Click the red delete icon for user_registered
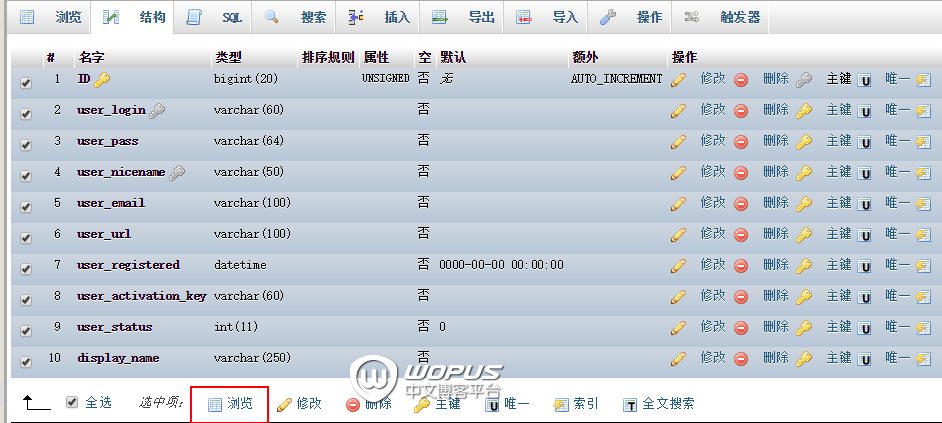Viewport: 942px width, 423px height. pyautogui.click(x=741, y=266)
